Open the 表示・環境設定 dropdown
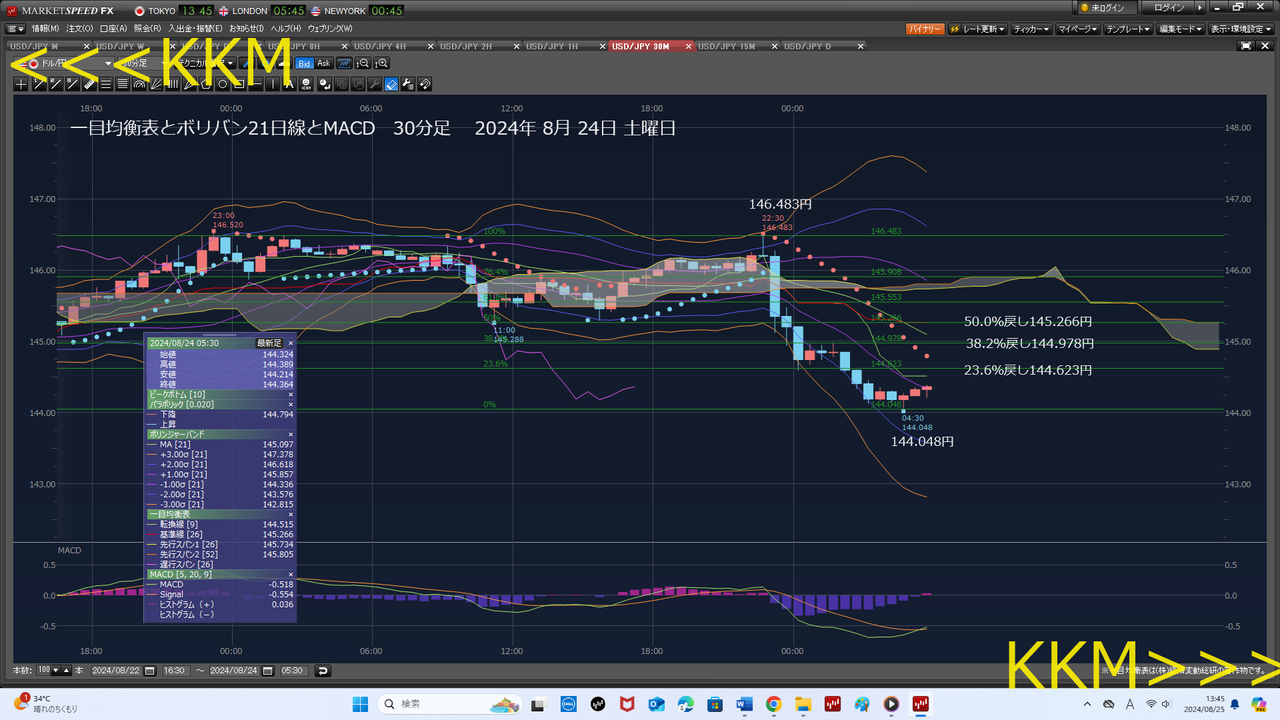The height and width of the screenshot is (720, 1280). click(x=1238, y=29)
